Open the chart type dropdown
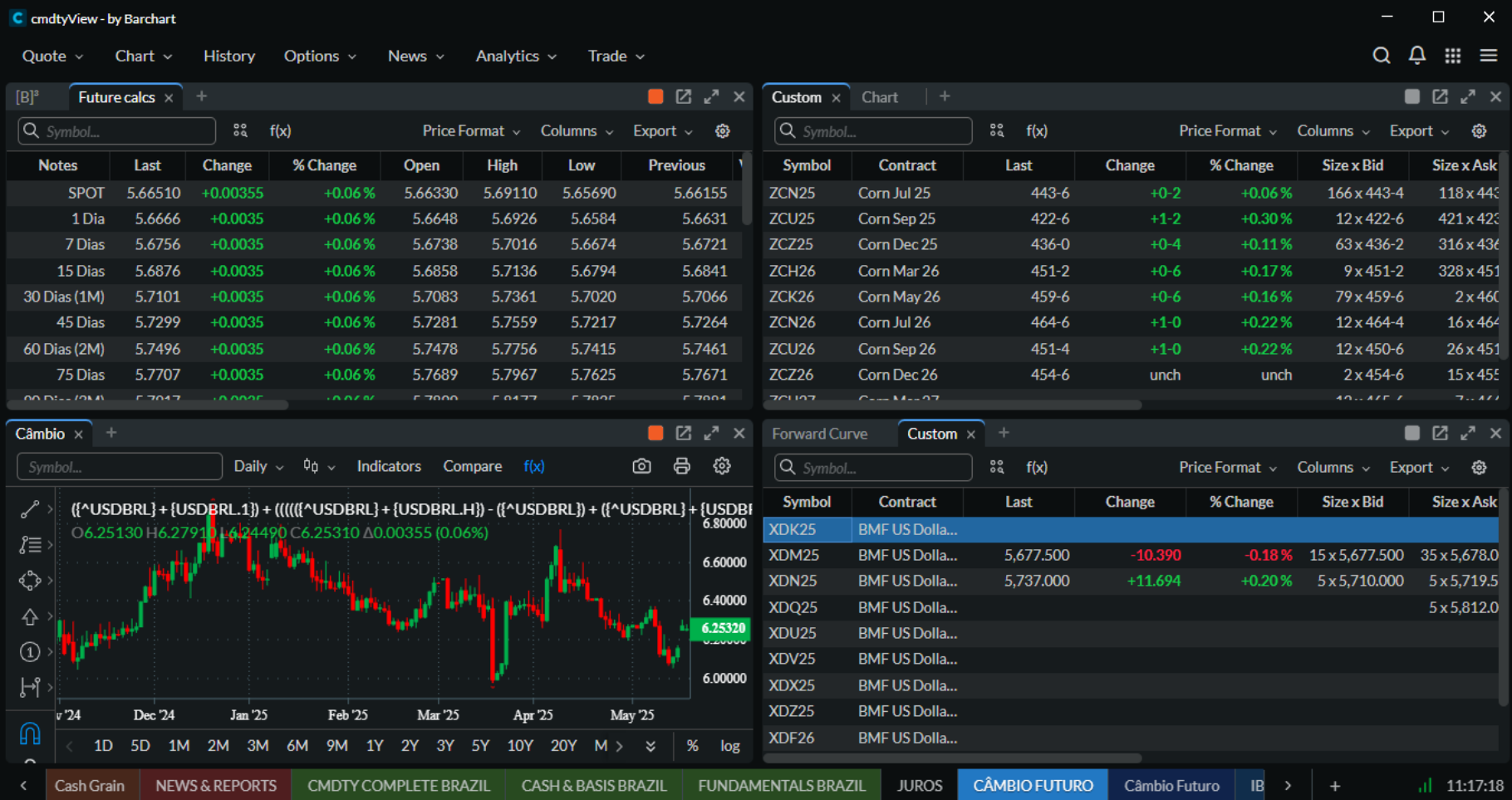The width and height of the screenshot is (1512, 800). [319, 466]
